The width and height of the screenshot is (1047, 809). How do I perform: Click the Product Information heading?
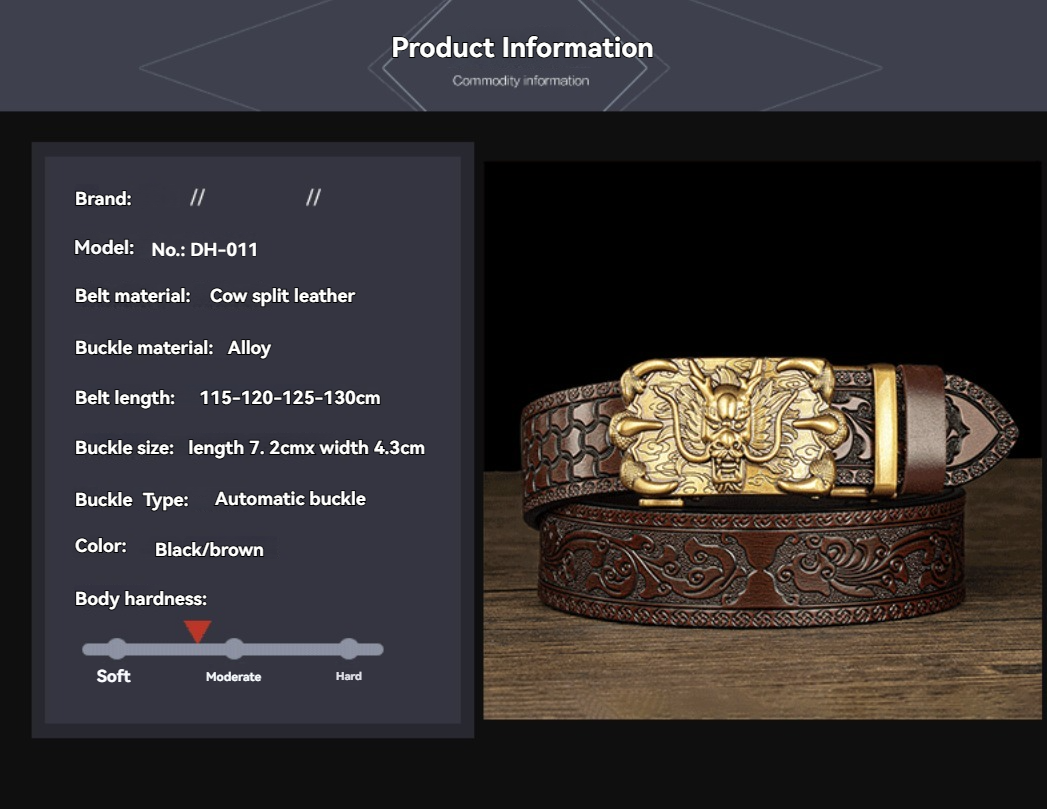pos(522,47)
